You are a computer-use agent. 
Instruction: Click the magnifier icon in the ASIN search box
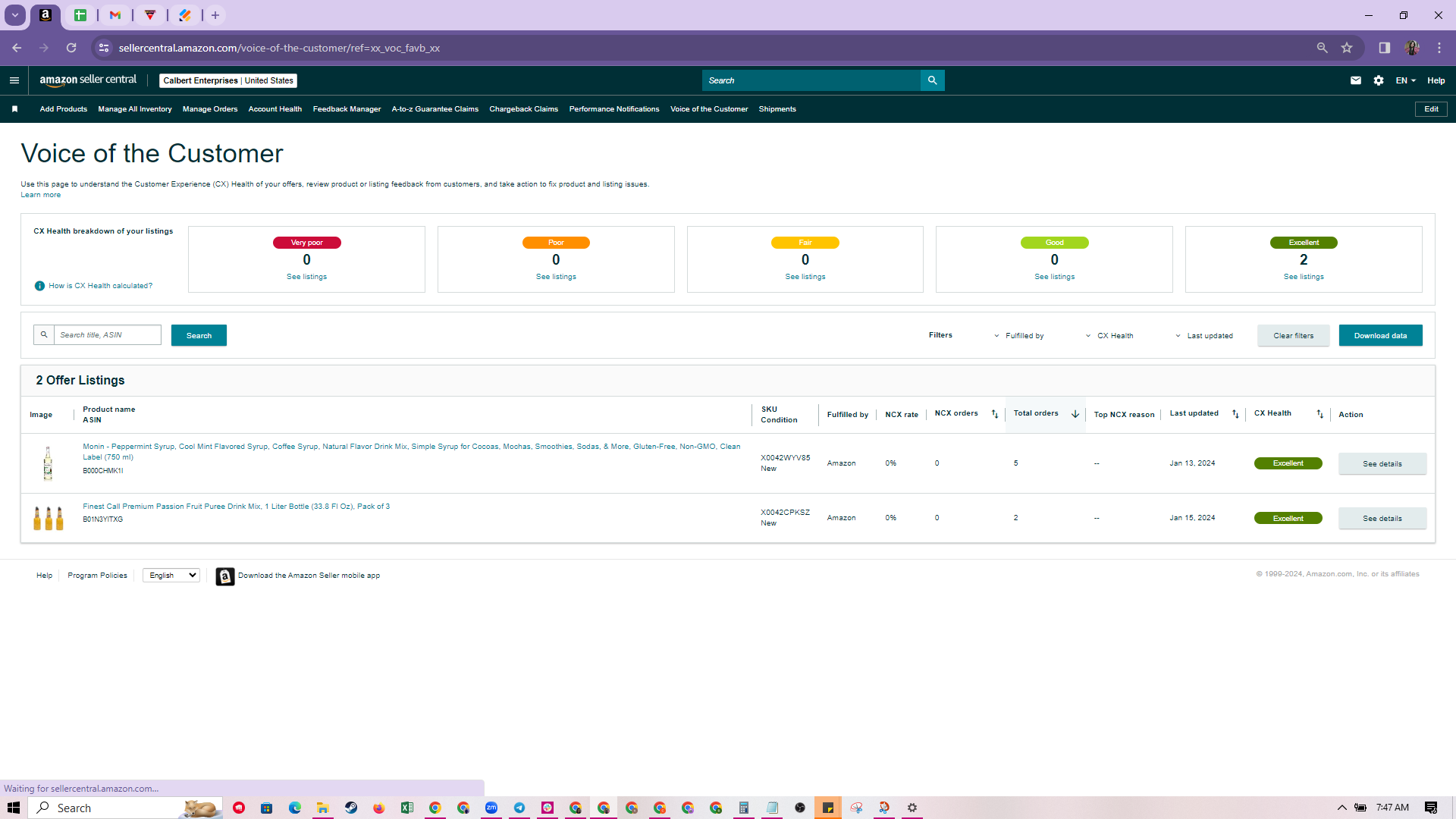click(44, 334)
